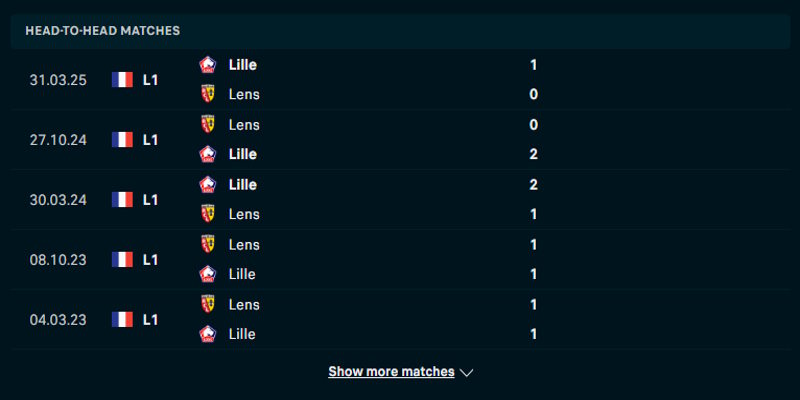
Task: Click Lille crest in 04.03.23 match
Action: (x=208, y=334)
